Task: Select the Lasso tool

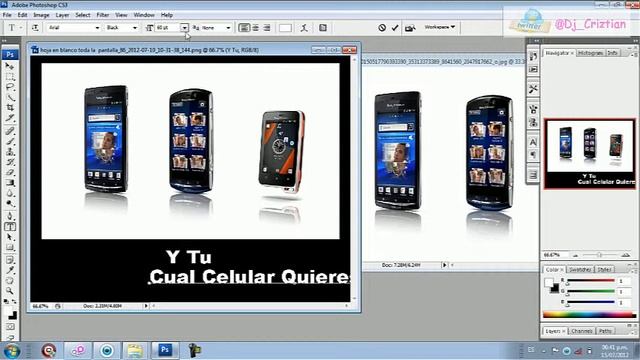Action: (10, 87)
